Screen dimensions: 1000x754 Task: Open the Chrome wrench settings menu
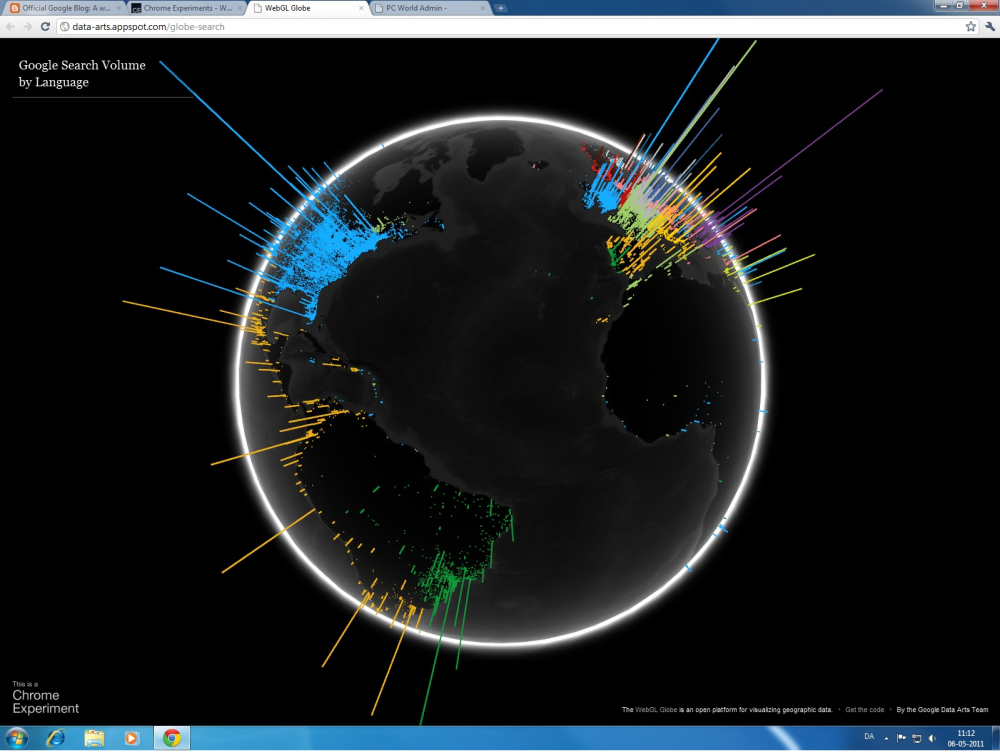989,27
